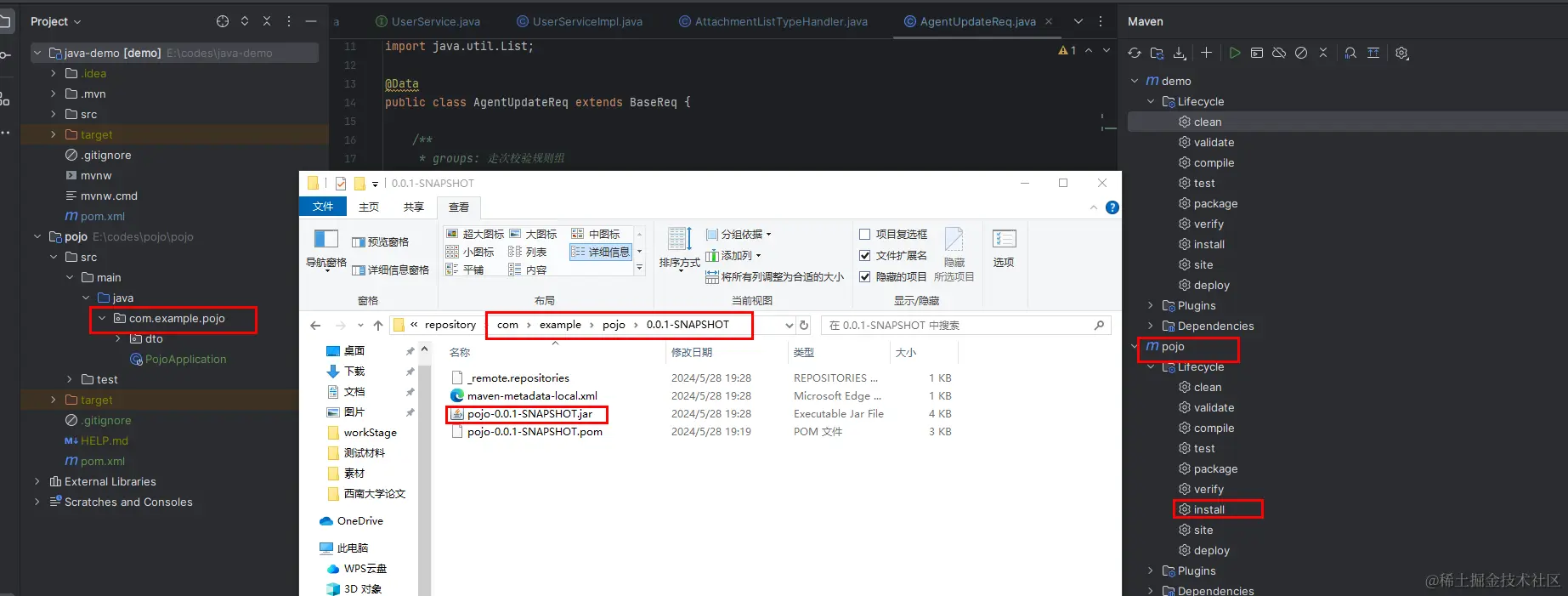Hide Project panel with minus icon

tap(311, 21)
